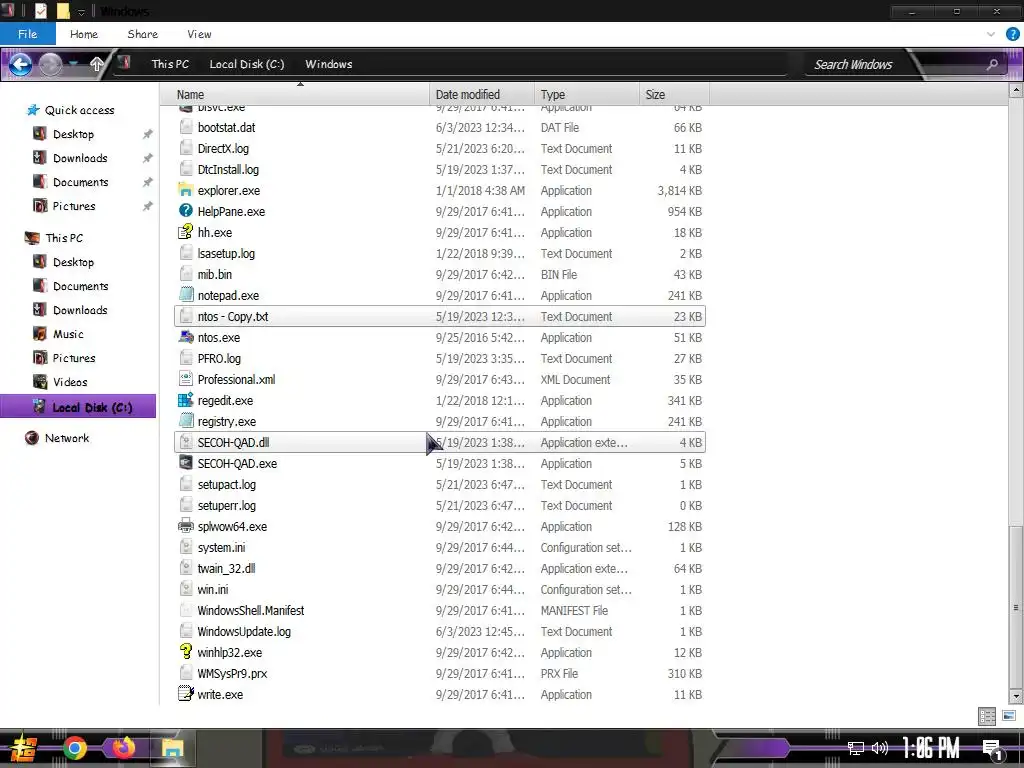Select the file named bootstat.dat
Screen dimensions: 1024x768
coord(440,127)
